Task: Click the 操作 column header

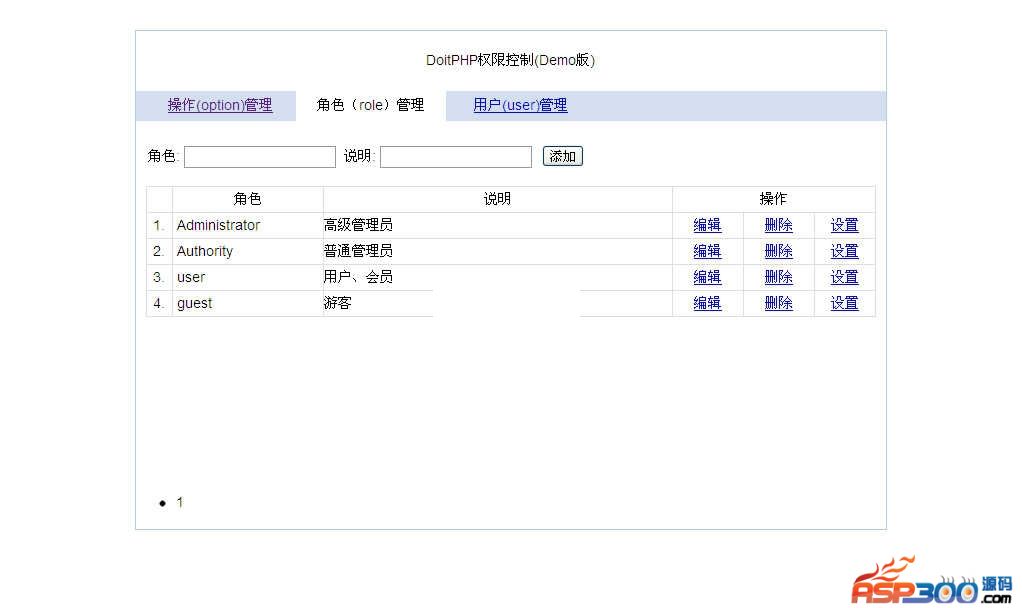Action: tap(774, 199)
